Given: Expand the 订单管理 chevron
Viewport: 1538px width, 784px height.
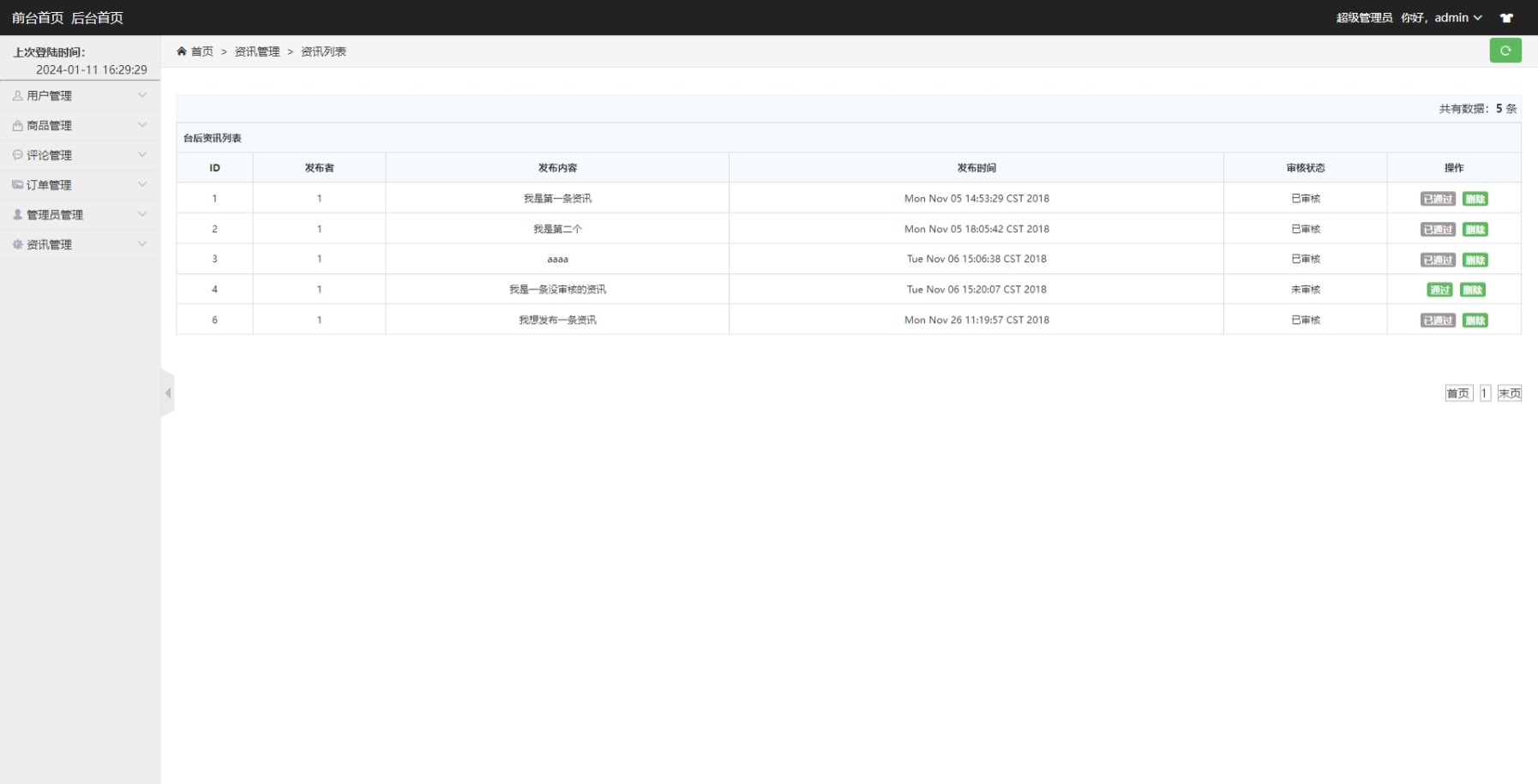Looking at the screenshot, I should click(x=142, y=184).
